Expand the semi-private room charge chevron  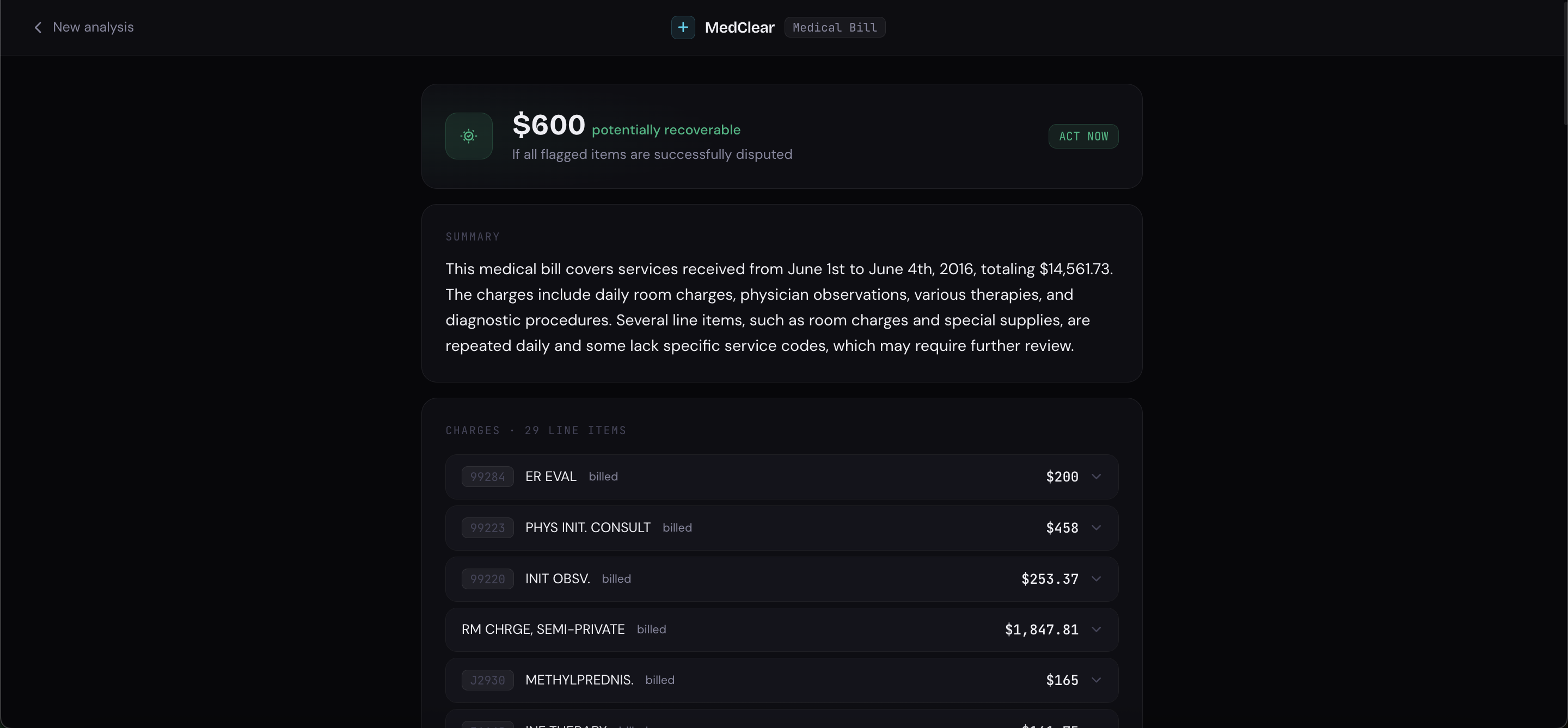(1097, 630)
